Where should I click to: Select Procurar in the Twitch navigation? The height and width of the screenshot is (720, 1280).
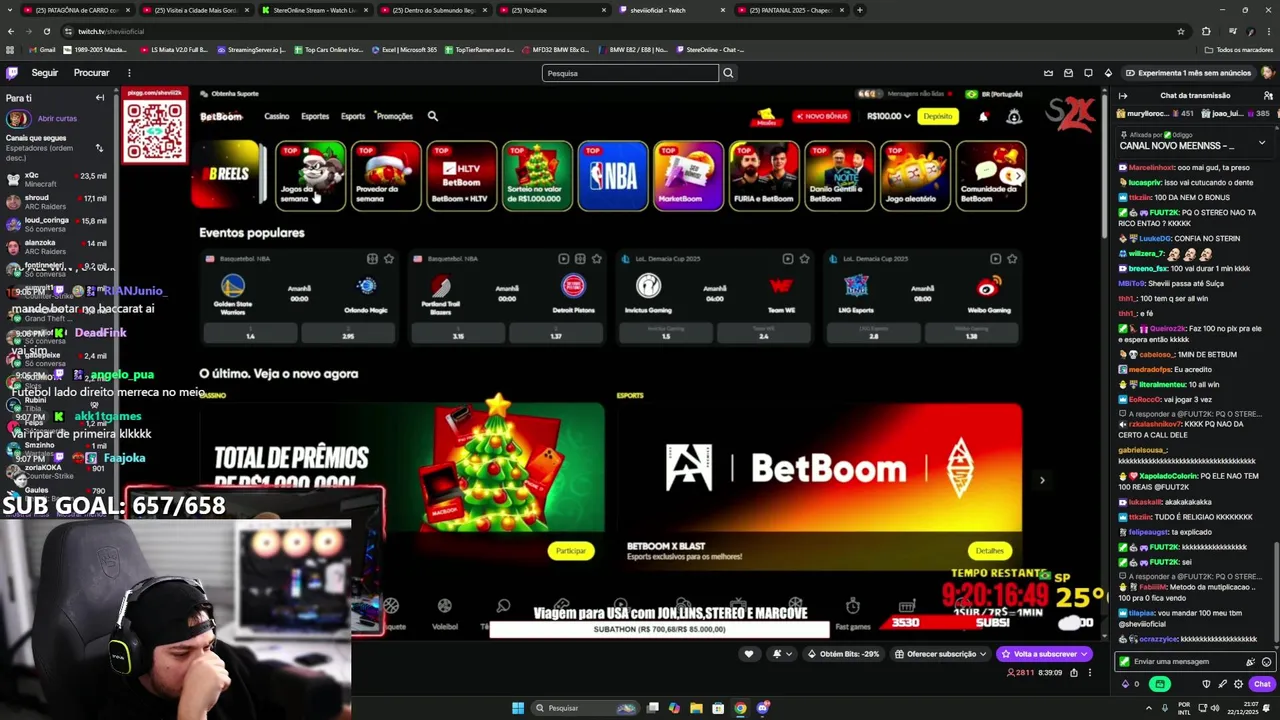[x=91, y=73]
